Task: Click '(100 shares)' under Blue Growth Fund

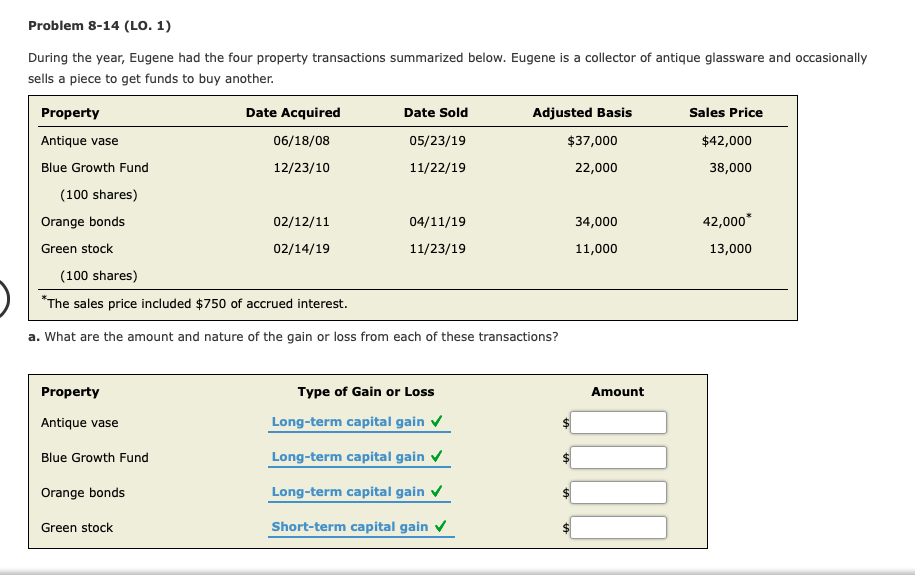Action: click(x=99, y=194)
